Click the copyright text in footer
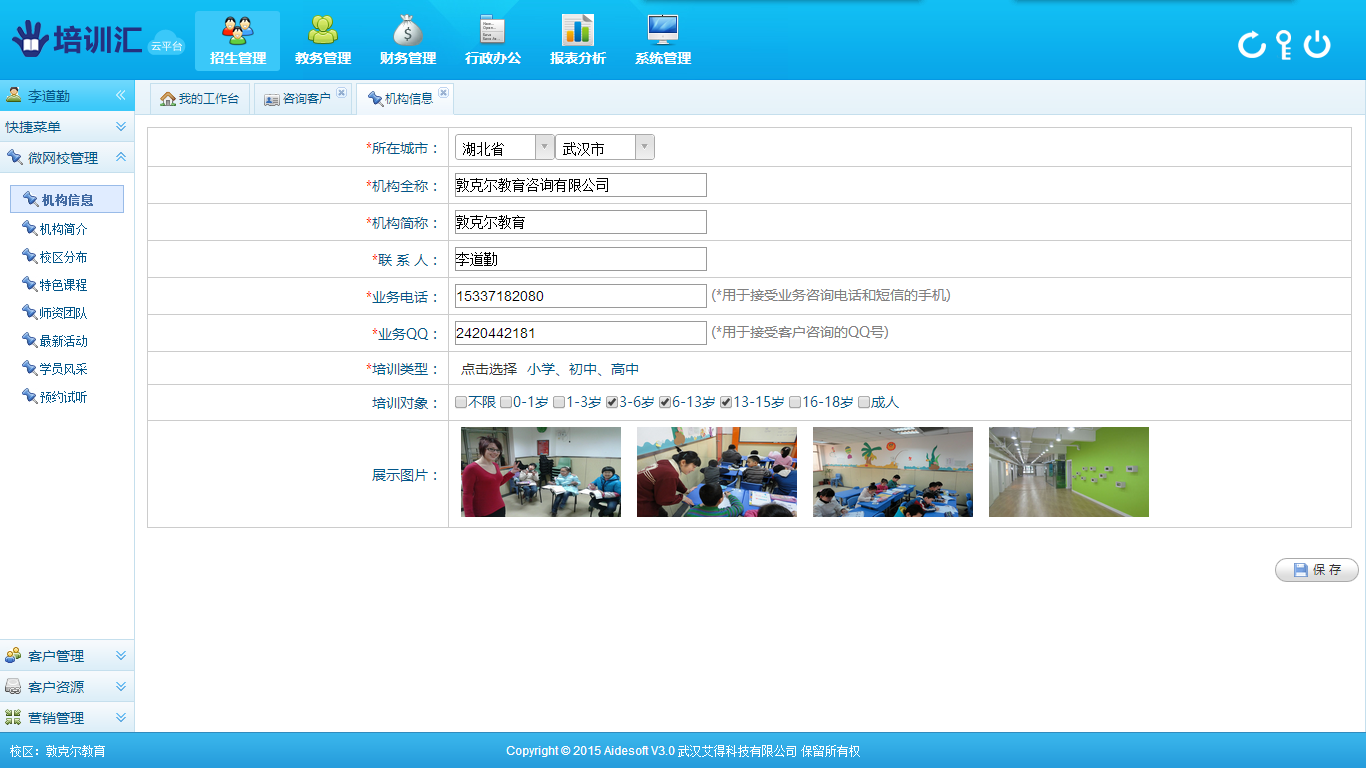Viewport: 1366px width, 768px height. coord(683,751)
